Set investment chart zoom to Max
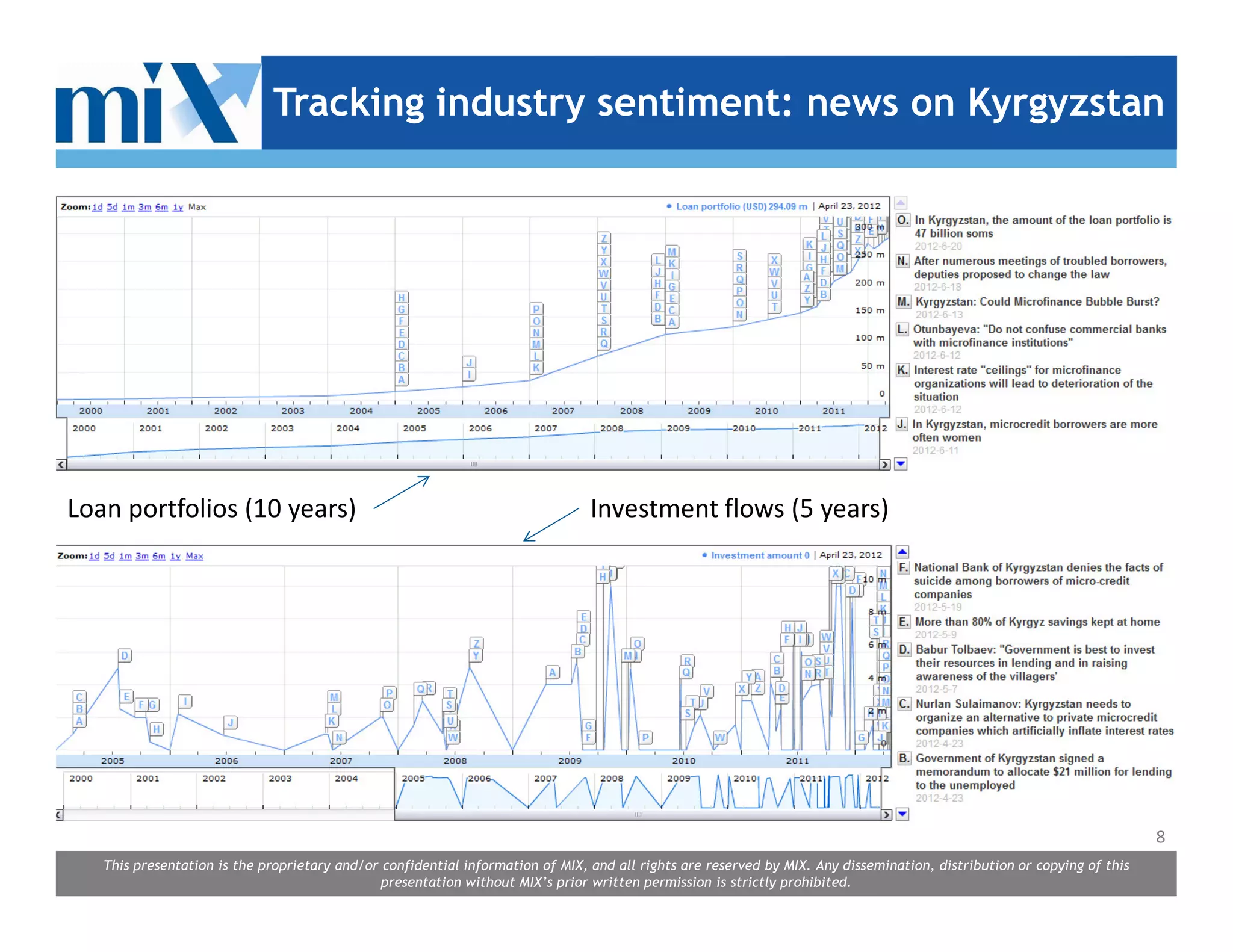1233x952 pixels. coord(194,556)
